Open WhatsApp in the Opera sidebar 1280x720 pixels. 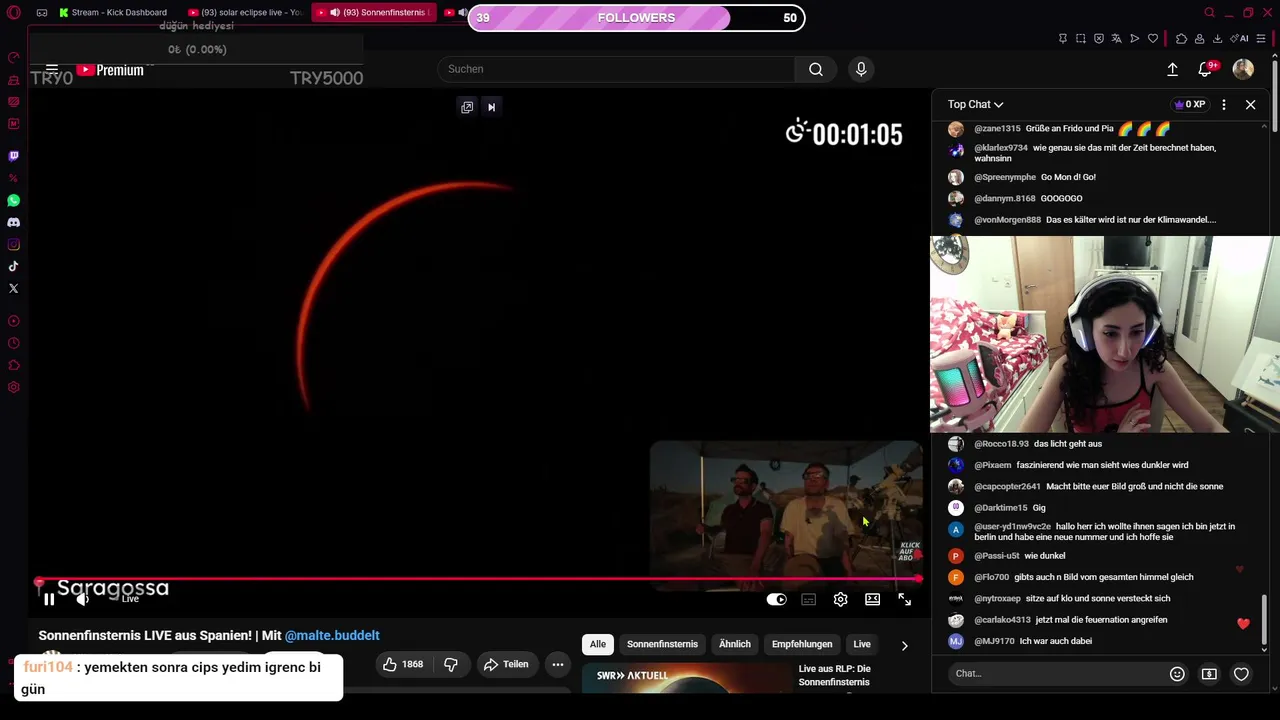coord(13,200)
